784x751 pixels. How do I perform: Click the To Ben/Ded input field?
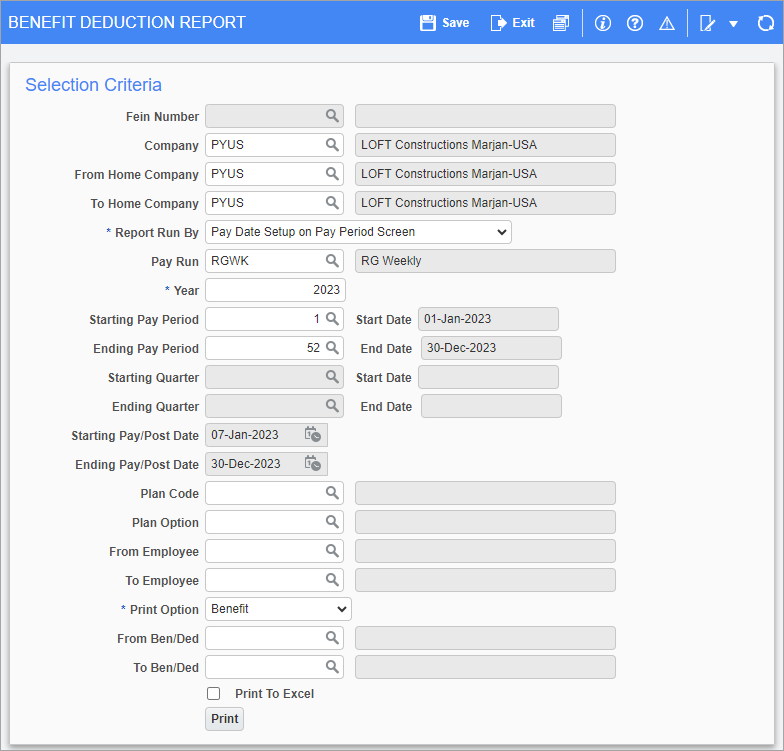[263, 667]
